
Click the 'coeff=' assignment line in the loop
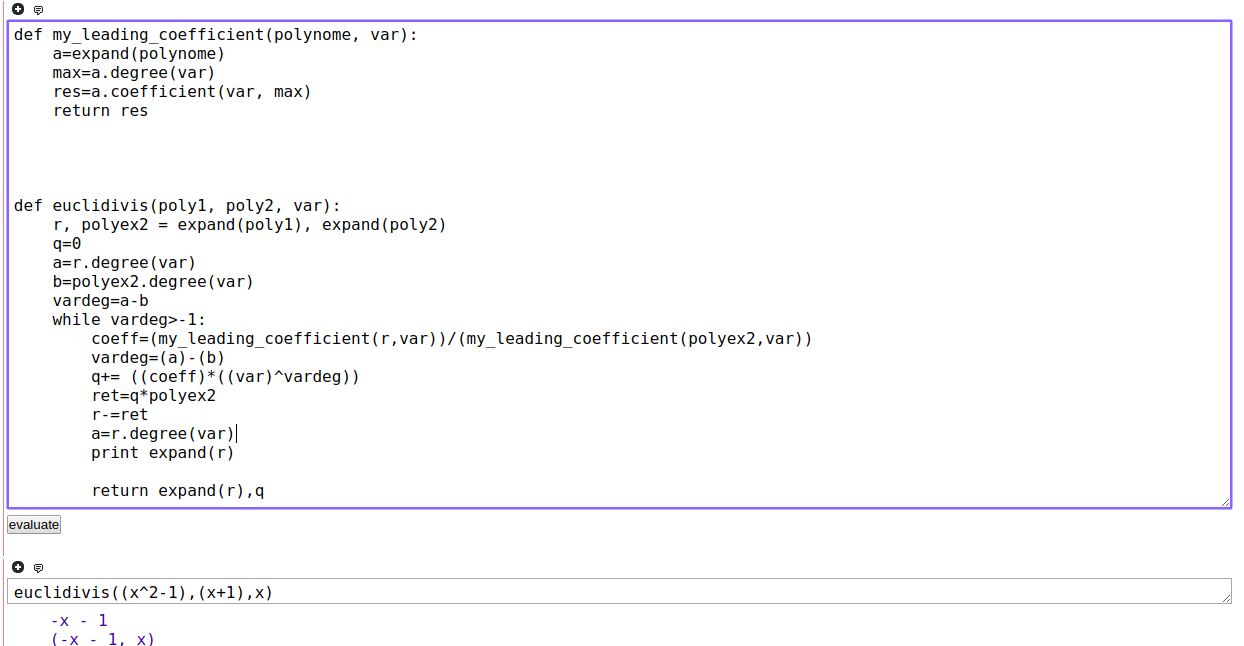450,339
